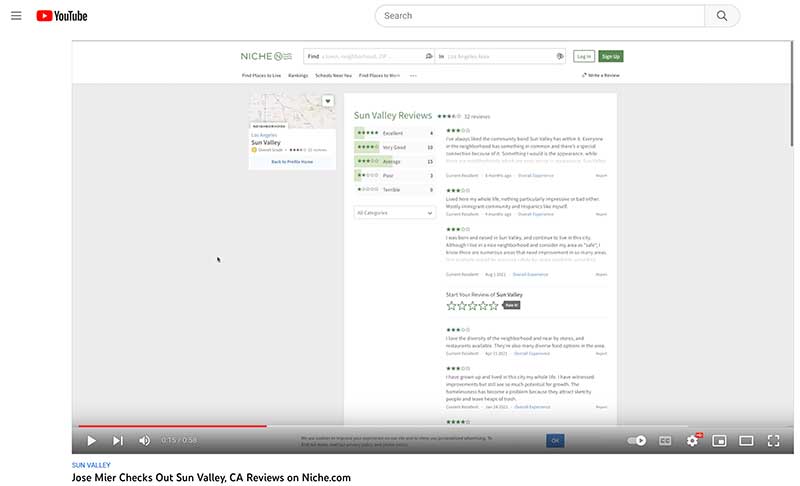
Task: Click the Rate It button beside the stars
Action: pos(512,305)
